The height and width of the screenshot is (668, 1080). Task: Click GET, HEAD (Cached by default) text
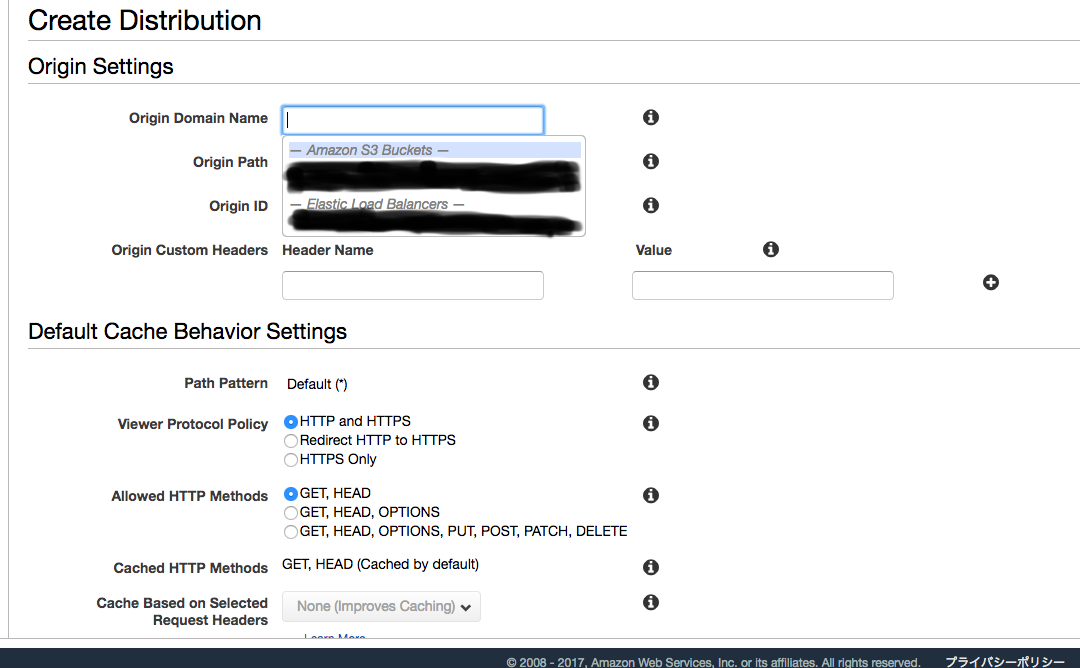tap(380, 565)
